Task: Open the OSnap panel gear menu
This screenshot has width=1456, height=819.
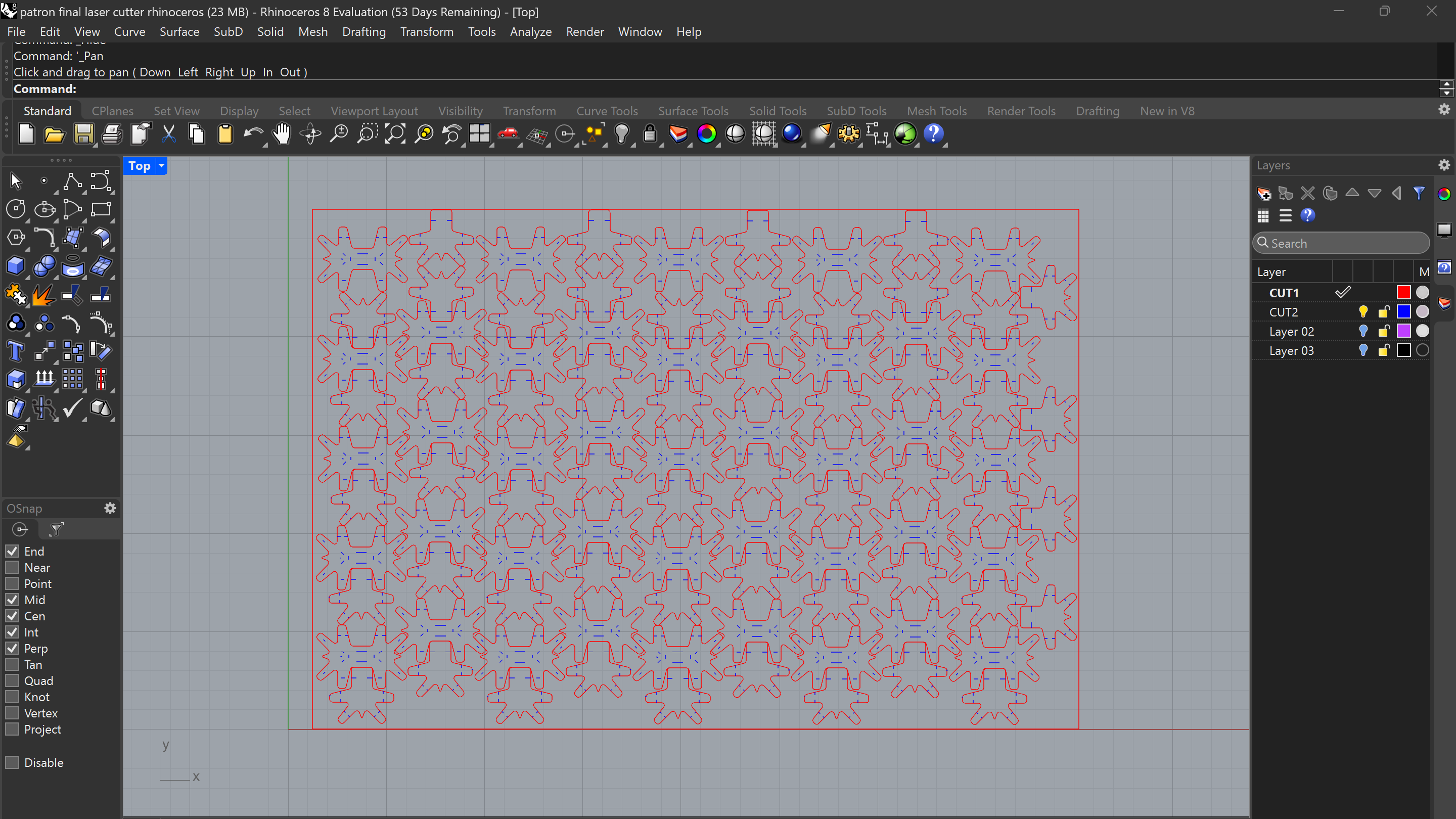Action: point(110,508)
